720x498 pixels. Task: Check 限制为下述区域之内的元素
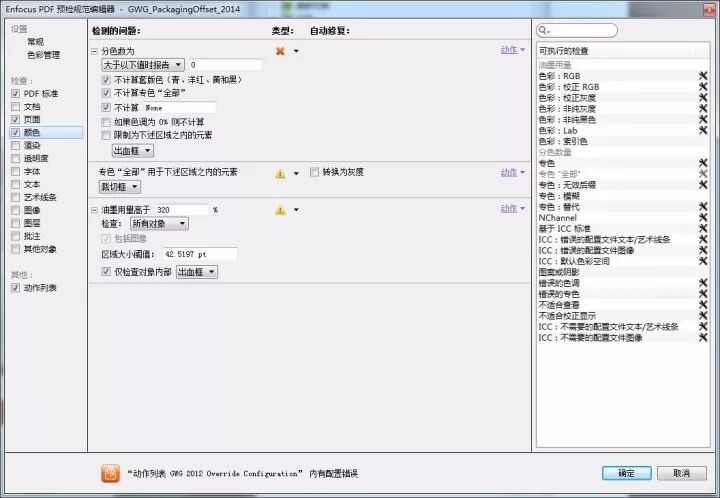click(106, 135)
